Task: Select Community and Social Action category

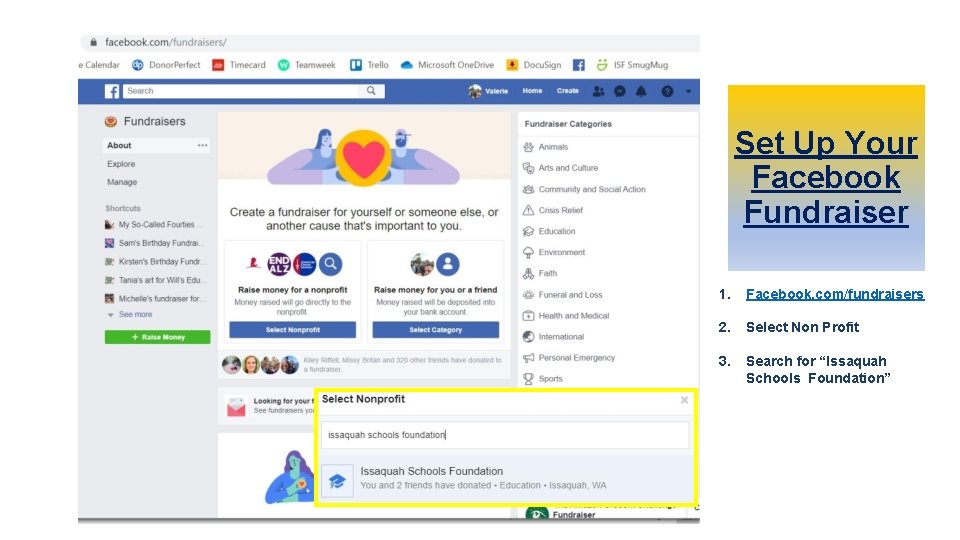Action: [584, 189]
